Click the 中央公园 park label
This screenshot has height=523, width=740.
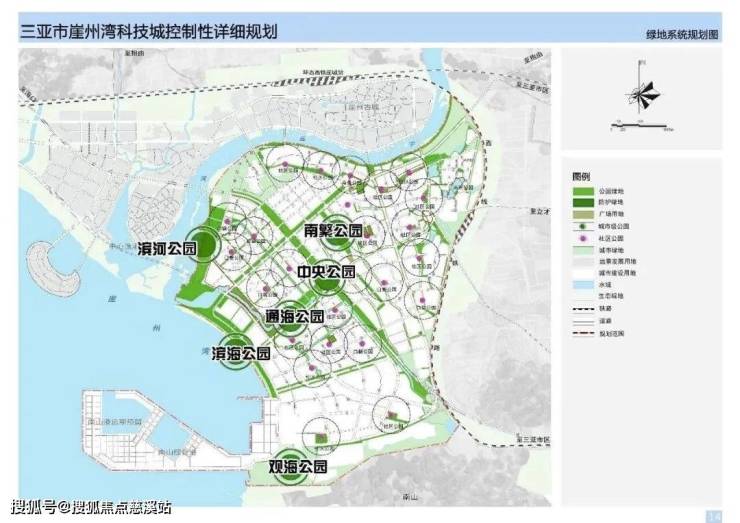point(326,272)
